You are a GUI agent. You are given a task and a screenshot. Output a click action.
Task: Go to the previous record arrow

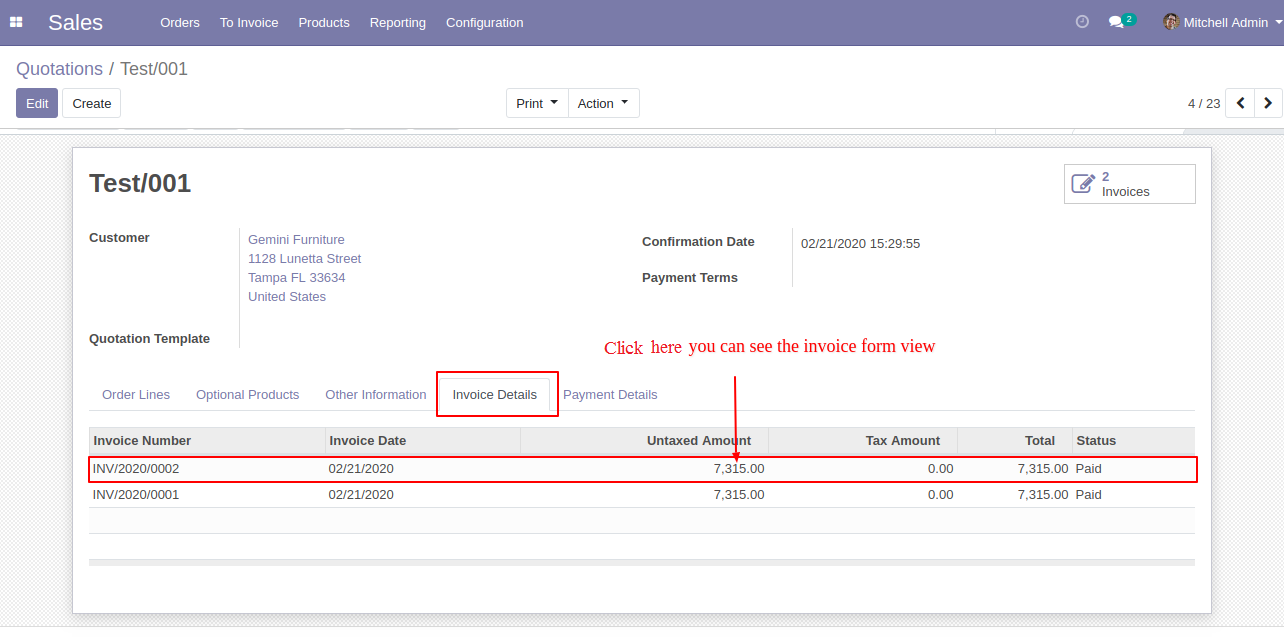click(x=1240, y=103)
